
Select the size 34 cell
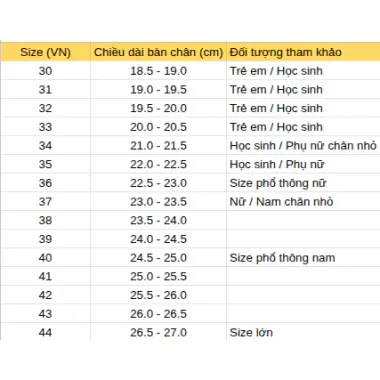[45, 145]
